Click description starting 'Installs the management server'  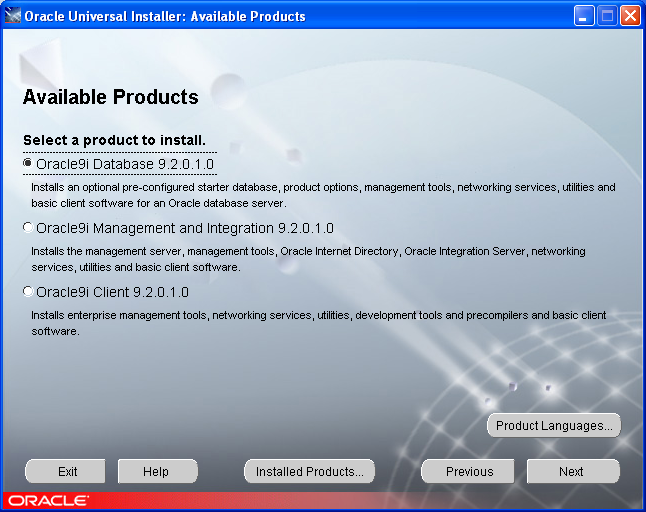pos(308,259)
